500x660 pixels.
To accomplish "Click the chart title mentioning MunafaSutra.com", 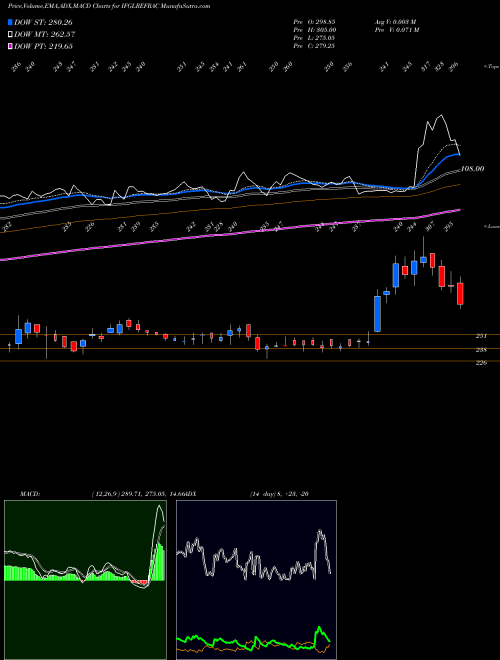I will [109, 7].
